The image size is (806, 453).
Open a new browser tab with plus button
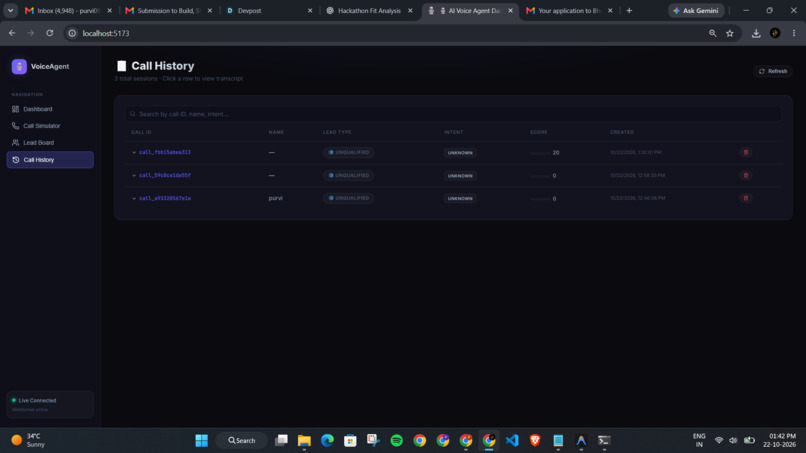pos(629,11)
